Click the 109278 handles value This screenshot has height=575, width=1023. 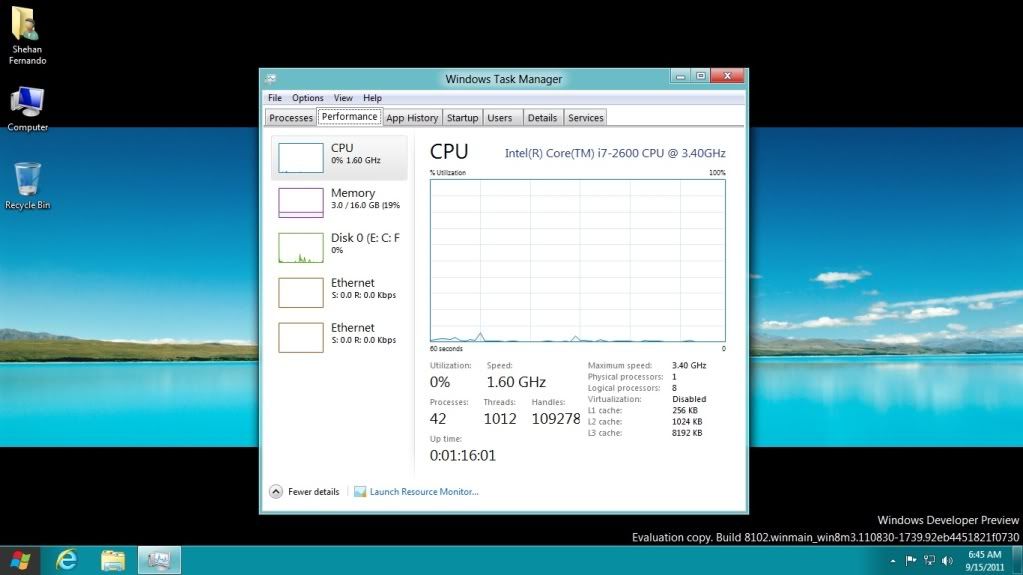556,419
